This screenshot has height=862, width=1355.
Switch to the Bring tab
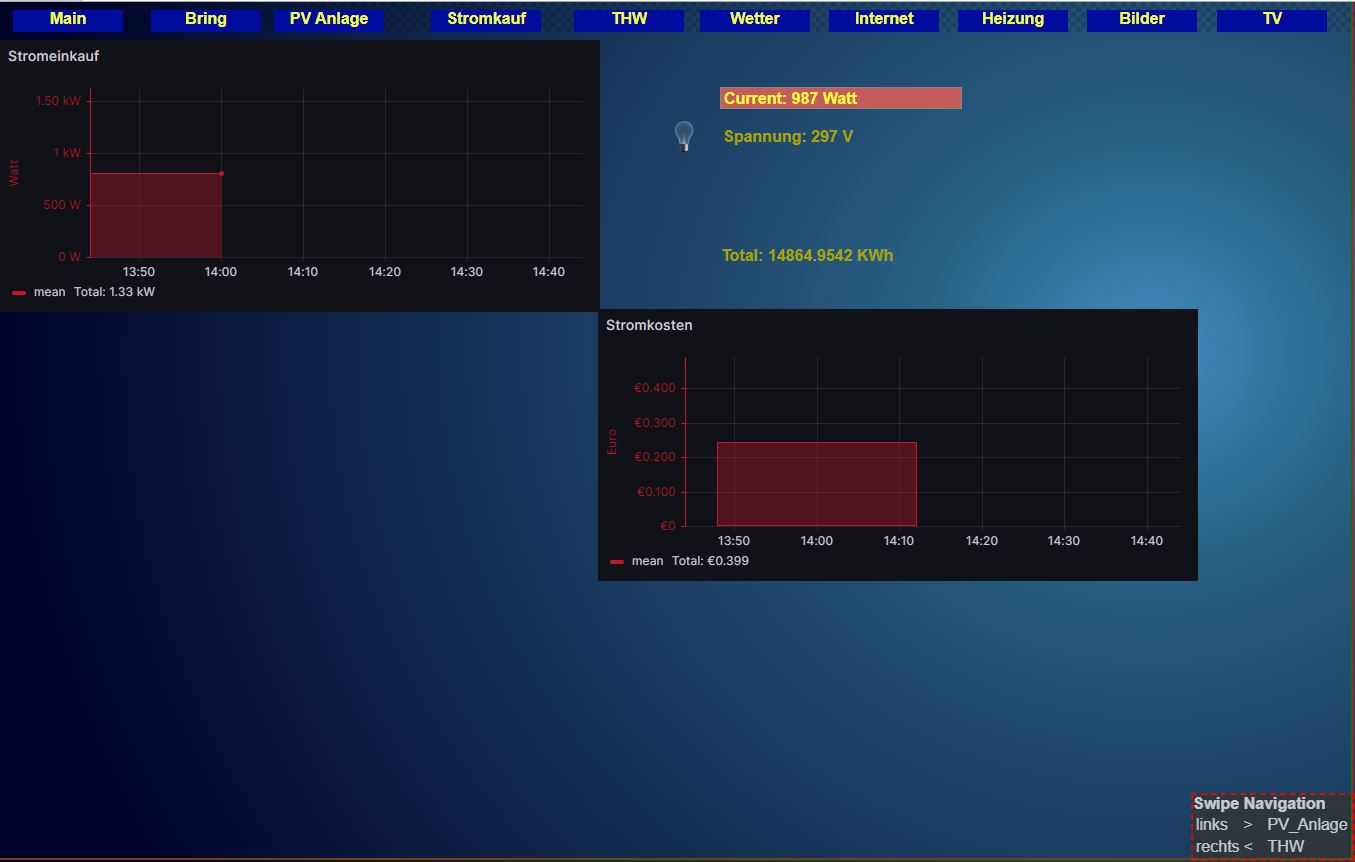point(206,19)
